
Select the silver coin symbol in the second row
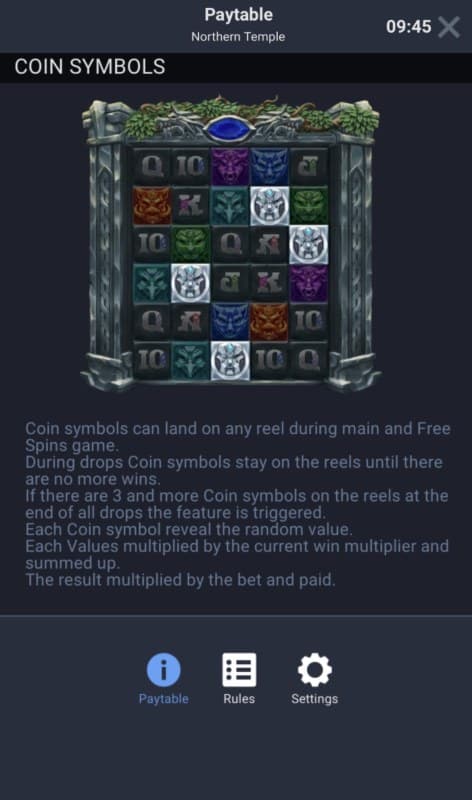coord(269,206)
